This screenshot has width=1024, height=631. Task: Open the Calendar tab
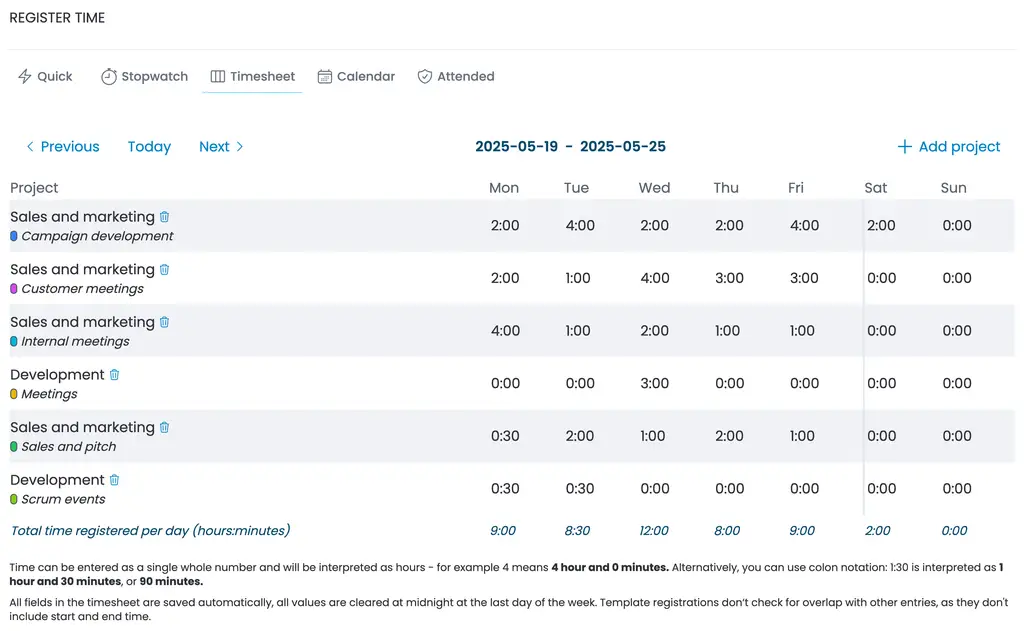[x=356, y=77]
